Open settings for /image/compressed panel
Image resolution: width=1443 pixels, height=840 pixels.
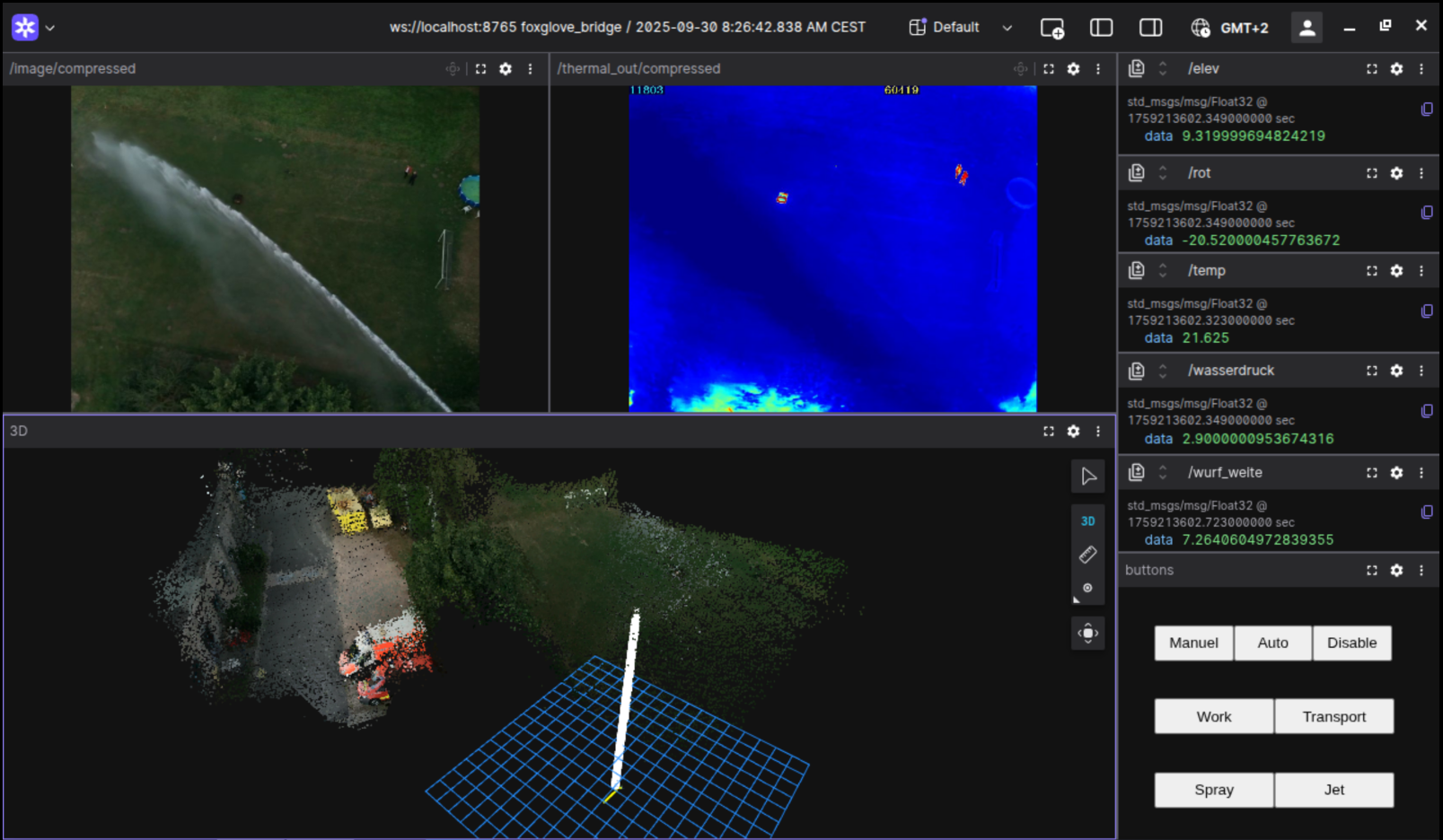506,69
